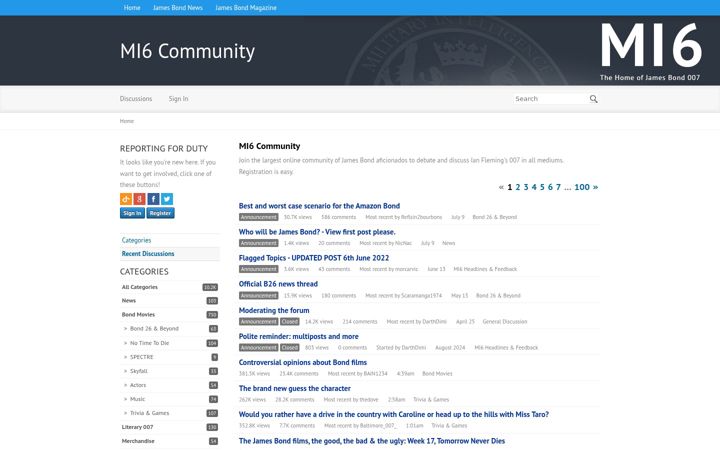Go to page 2 of discussions
Viewport: 720px width, 450px height.
518,187
